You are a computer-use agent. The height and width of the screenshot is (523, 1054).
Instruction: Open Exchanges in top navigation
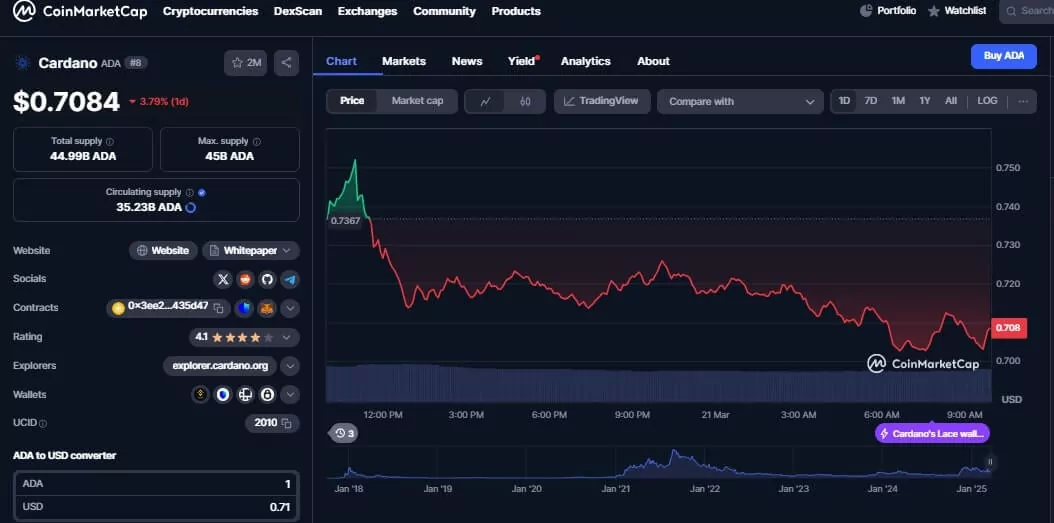tap(367, 11)
